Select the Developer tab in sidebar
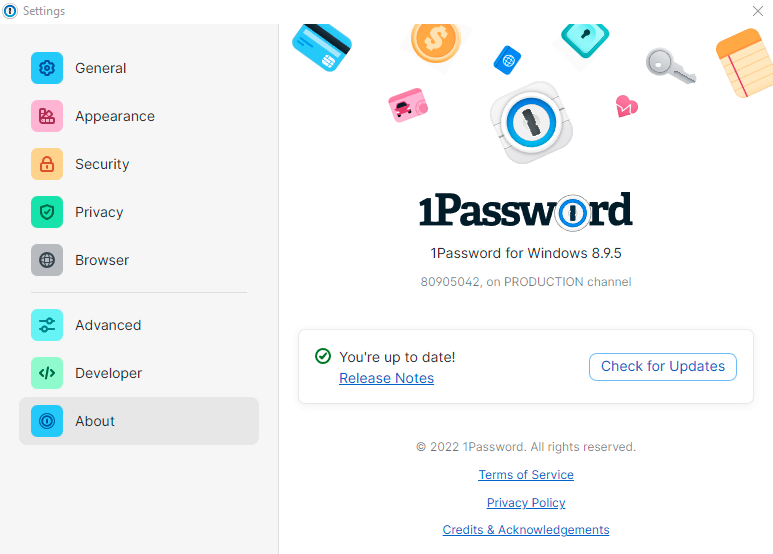The height and width of the screenshot is (554, 773). [108, 373]
